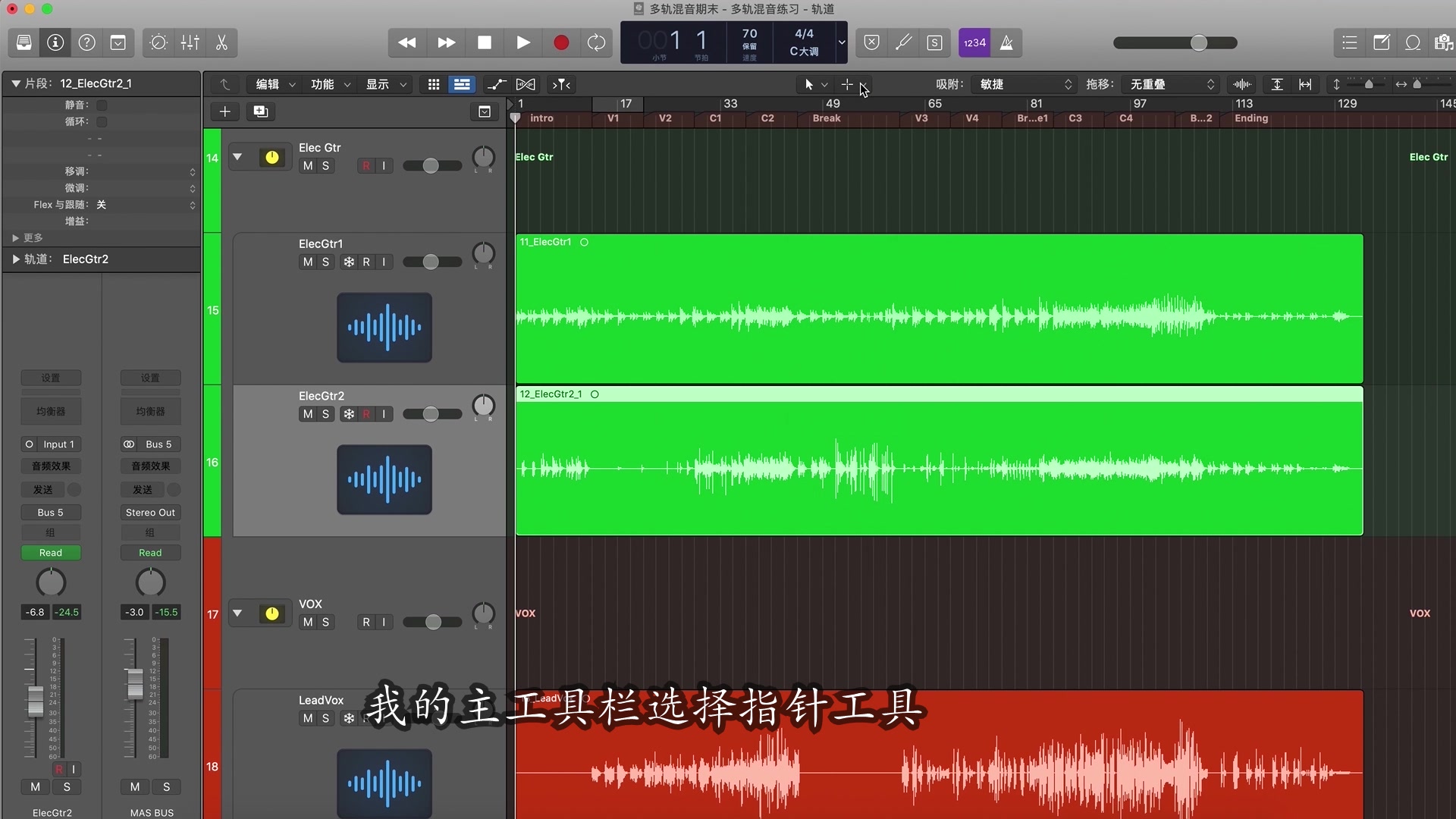This screenshot has height=819, width=1456.
Task: Open global tracks toggle in track header
Action: [x=485, y=111]
